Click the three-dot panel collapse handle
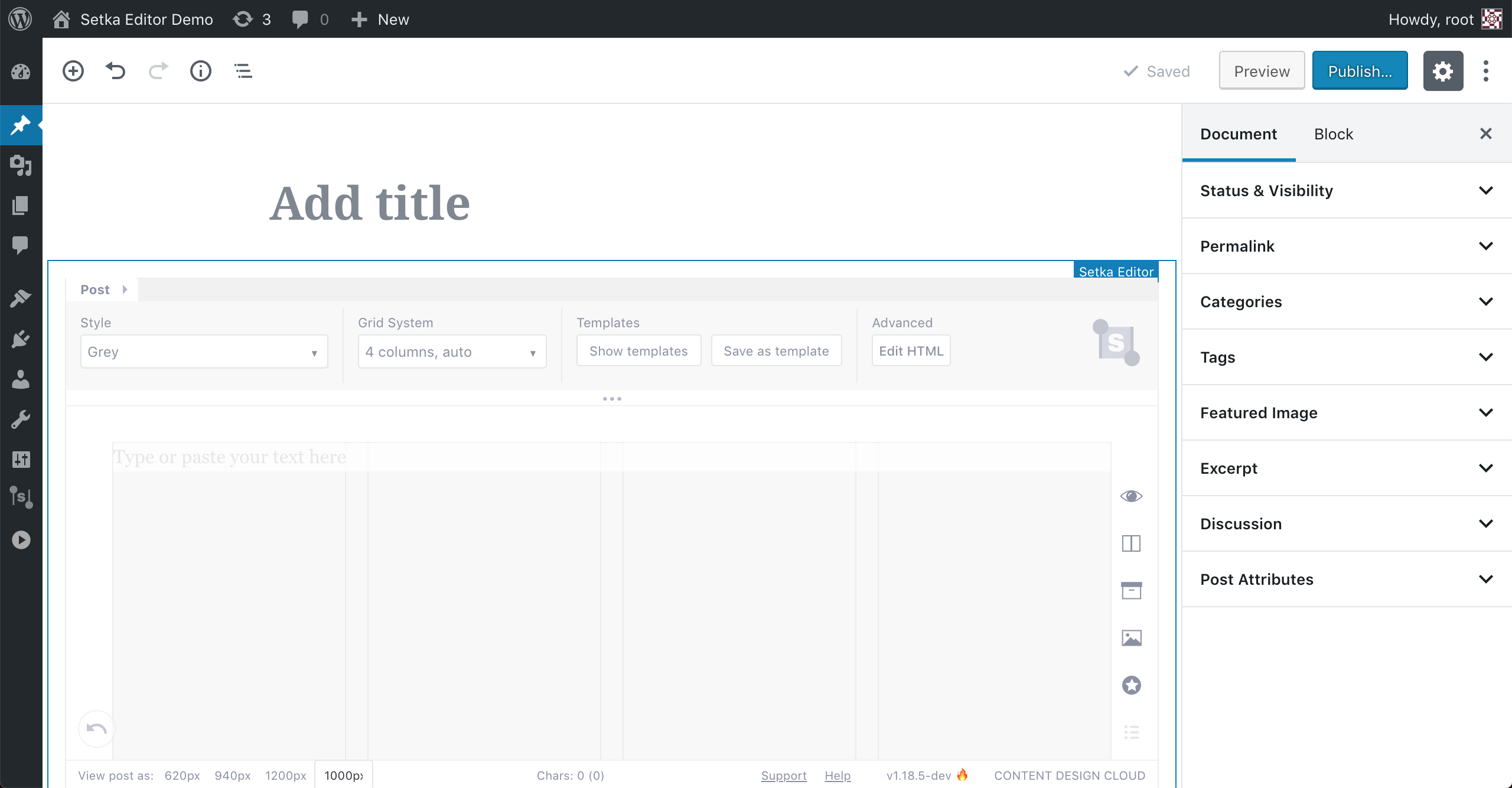 (612, 399)
